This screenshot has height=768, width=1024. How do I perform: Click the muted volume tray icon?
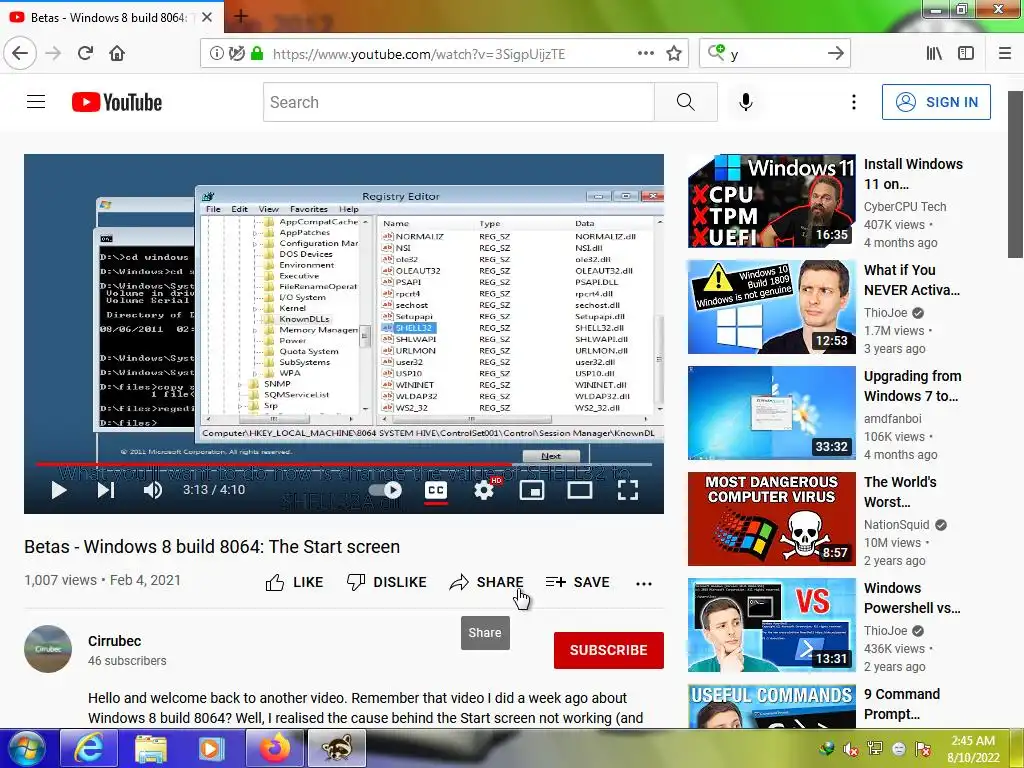(x=850, y=749)
